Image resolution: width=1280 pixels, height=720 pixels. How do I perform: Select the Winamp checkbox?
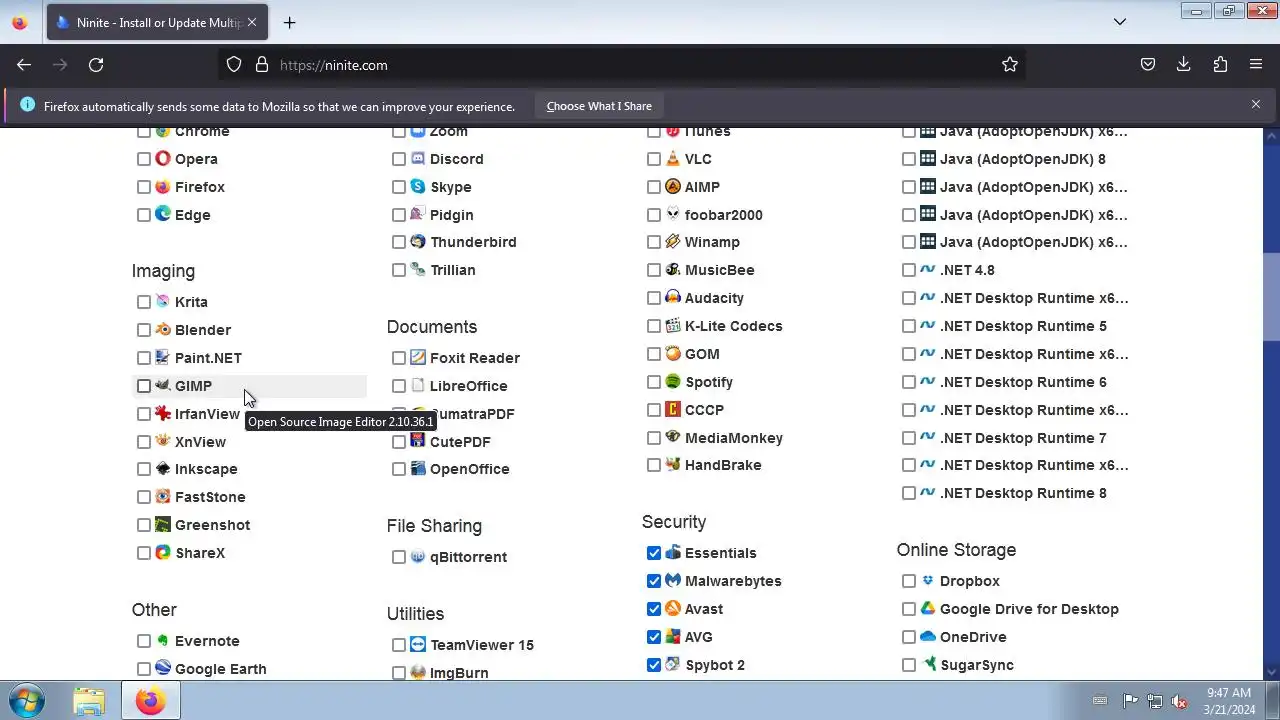(654, 242)
